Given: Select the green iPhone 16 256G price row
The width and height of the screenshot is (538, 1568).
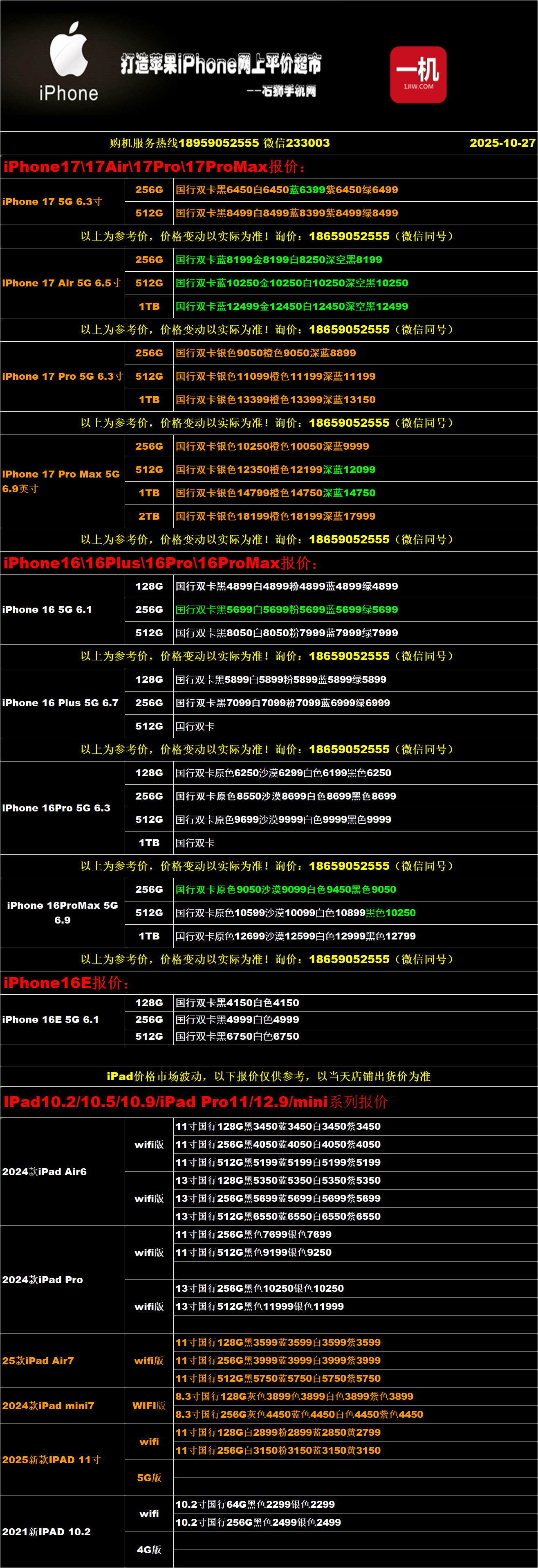Looking at the screenshot, I should (x=286, y=610).
